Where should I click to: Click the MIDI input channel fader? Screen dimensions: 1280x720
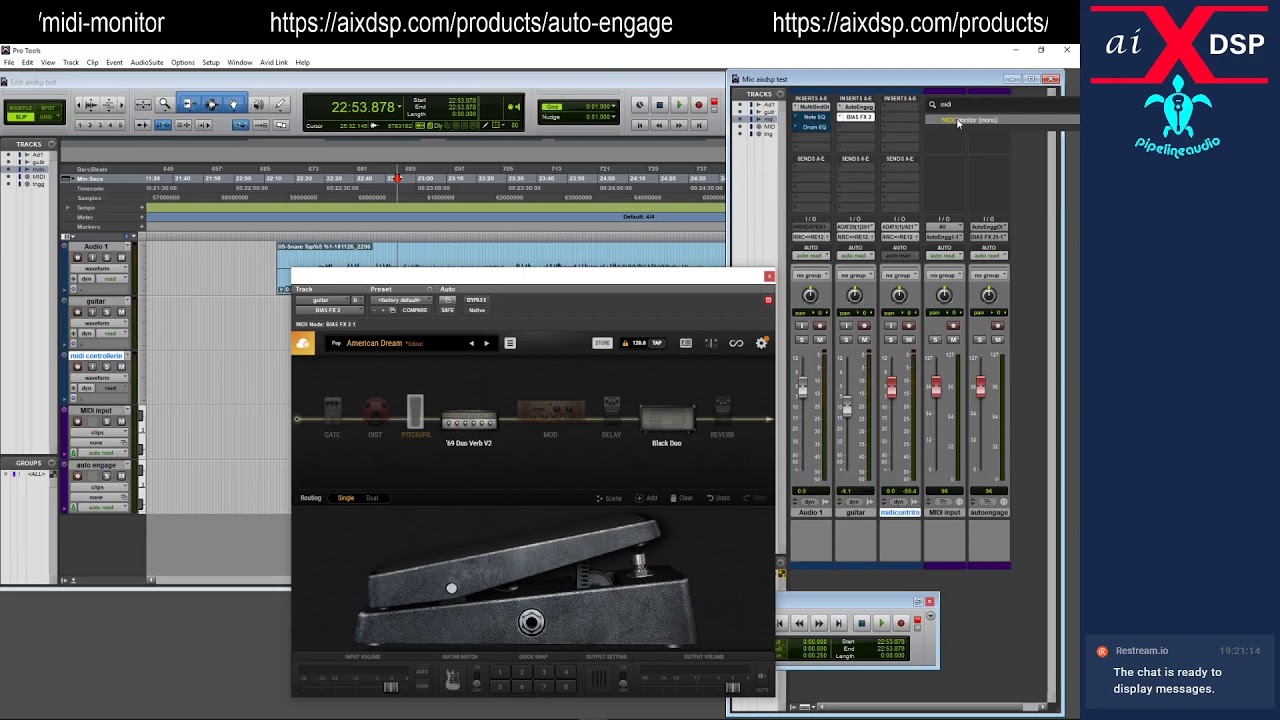click(x=936, y=386)
